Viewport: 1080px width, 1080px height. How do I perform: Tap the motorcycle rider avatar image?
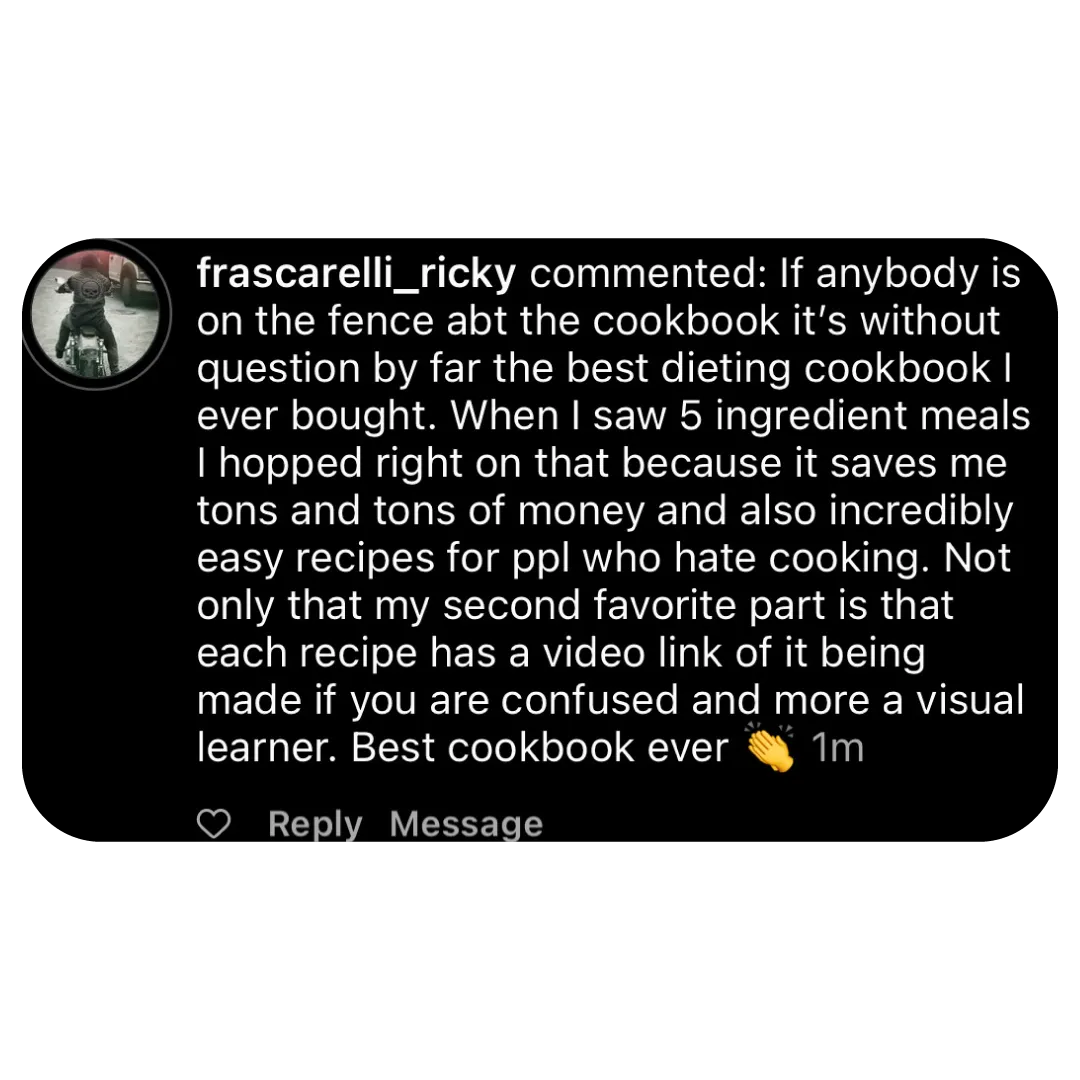[96, 314]
